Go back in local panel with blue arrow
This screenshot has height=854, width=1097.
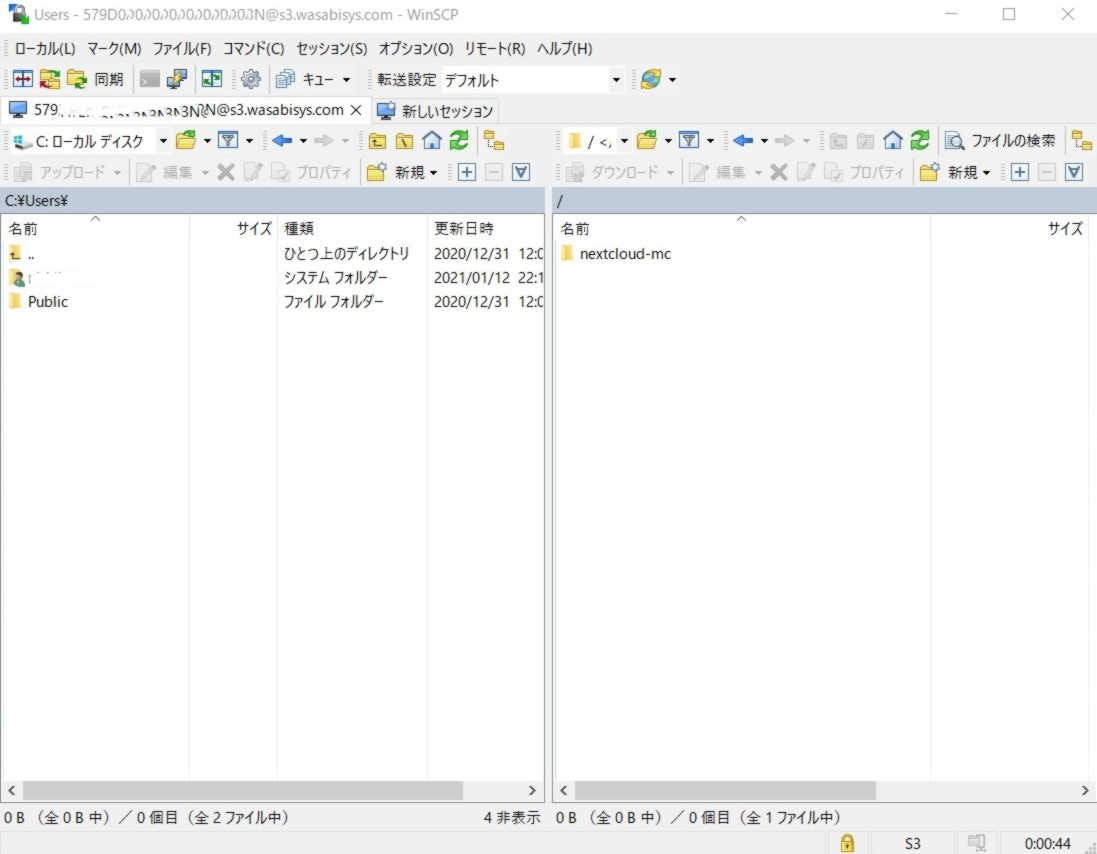pos(283,141)
